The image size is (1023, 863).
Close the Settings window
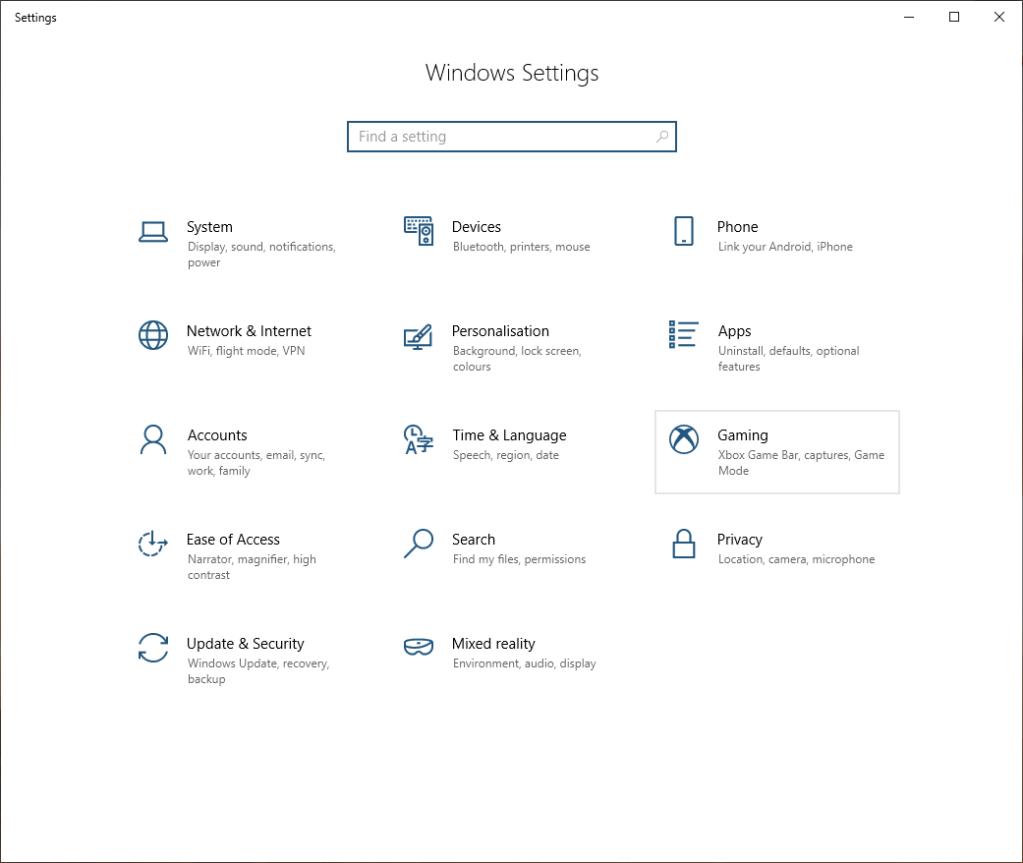[999, 17]
